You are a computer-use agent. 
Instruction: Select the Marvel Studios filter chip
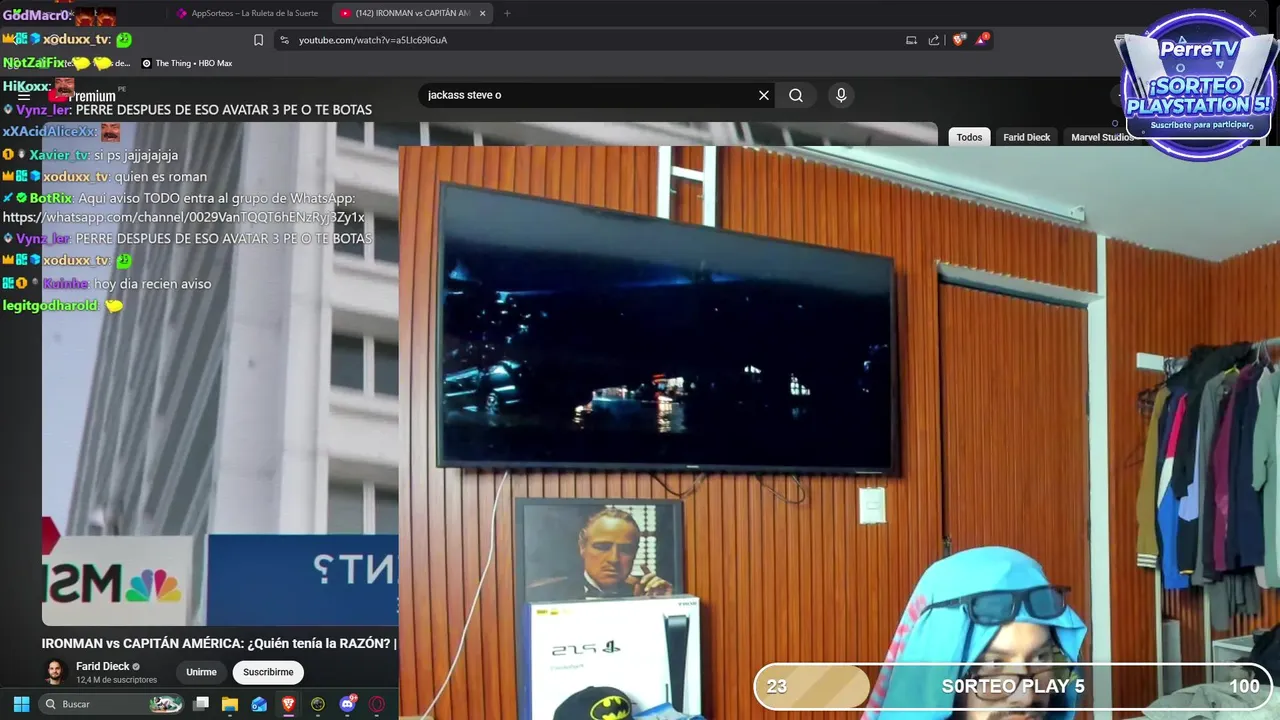click(1102, 137)
